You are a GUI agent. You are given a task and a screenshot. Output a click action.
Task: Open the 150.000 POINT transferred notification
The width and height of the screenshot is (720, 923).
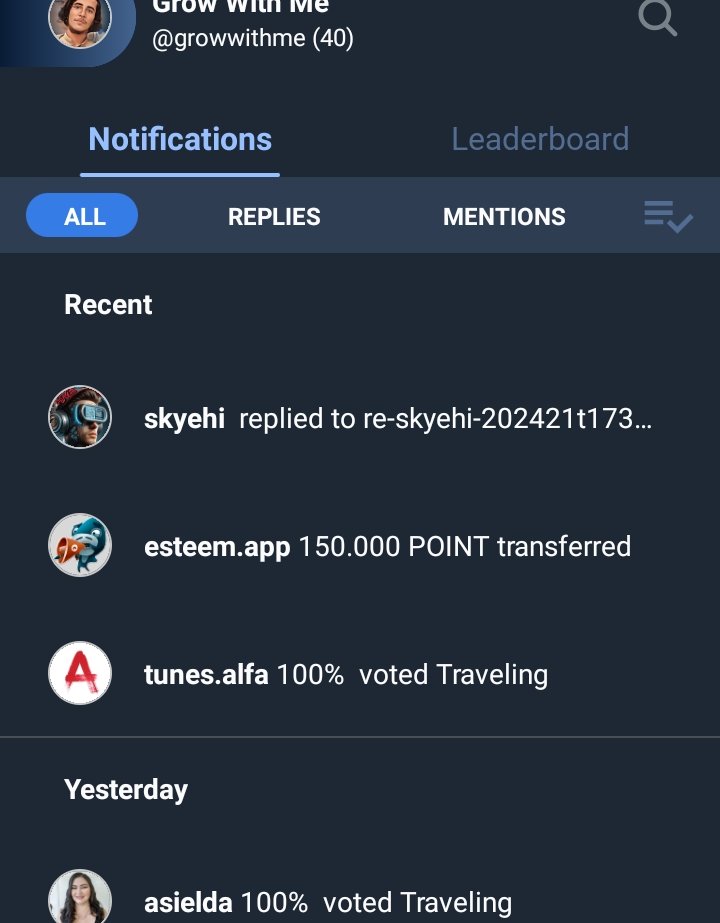pyautogui.click(x=464, y=547)
